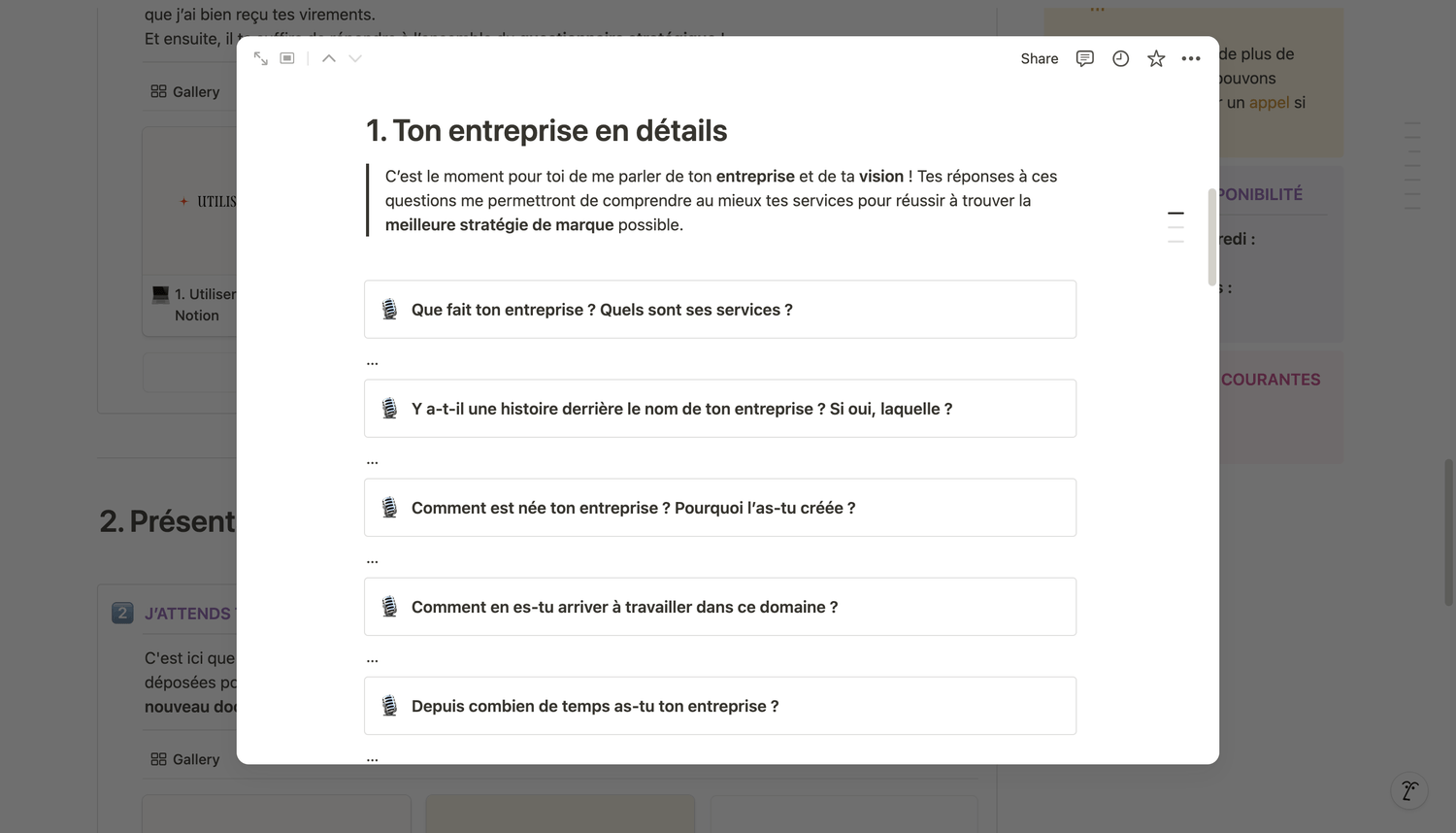This screenshot has width=1456, height=833.
Task: Open the page in full view with expand arrows
Action: 260,58
